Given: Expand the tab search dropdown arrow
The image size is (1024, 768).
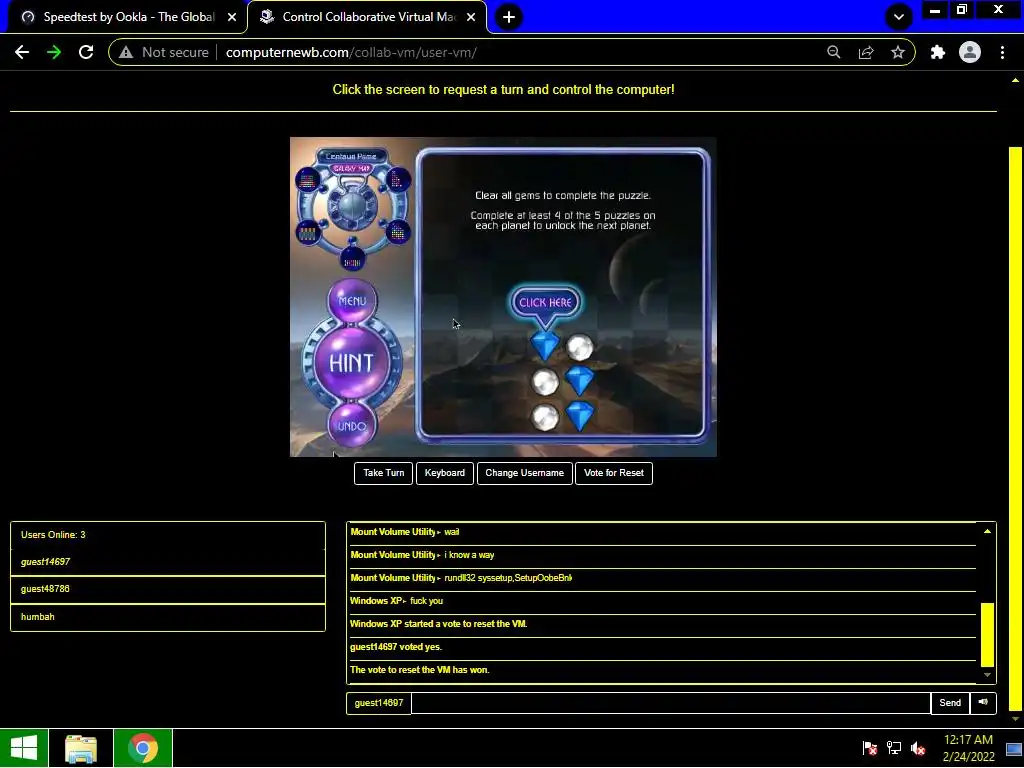Looking at the screenshot, I should pyautogui.click(x=899, y=17).
